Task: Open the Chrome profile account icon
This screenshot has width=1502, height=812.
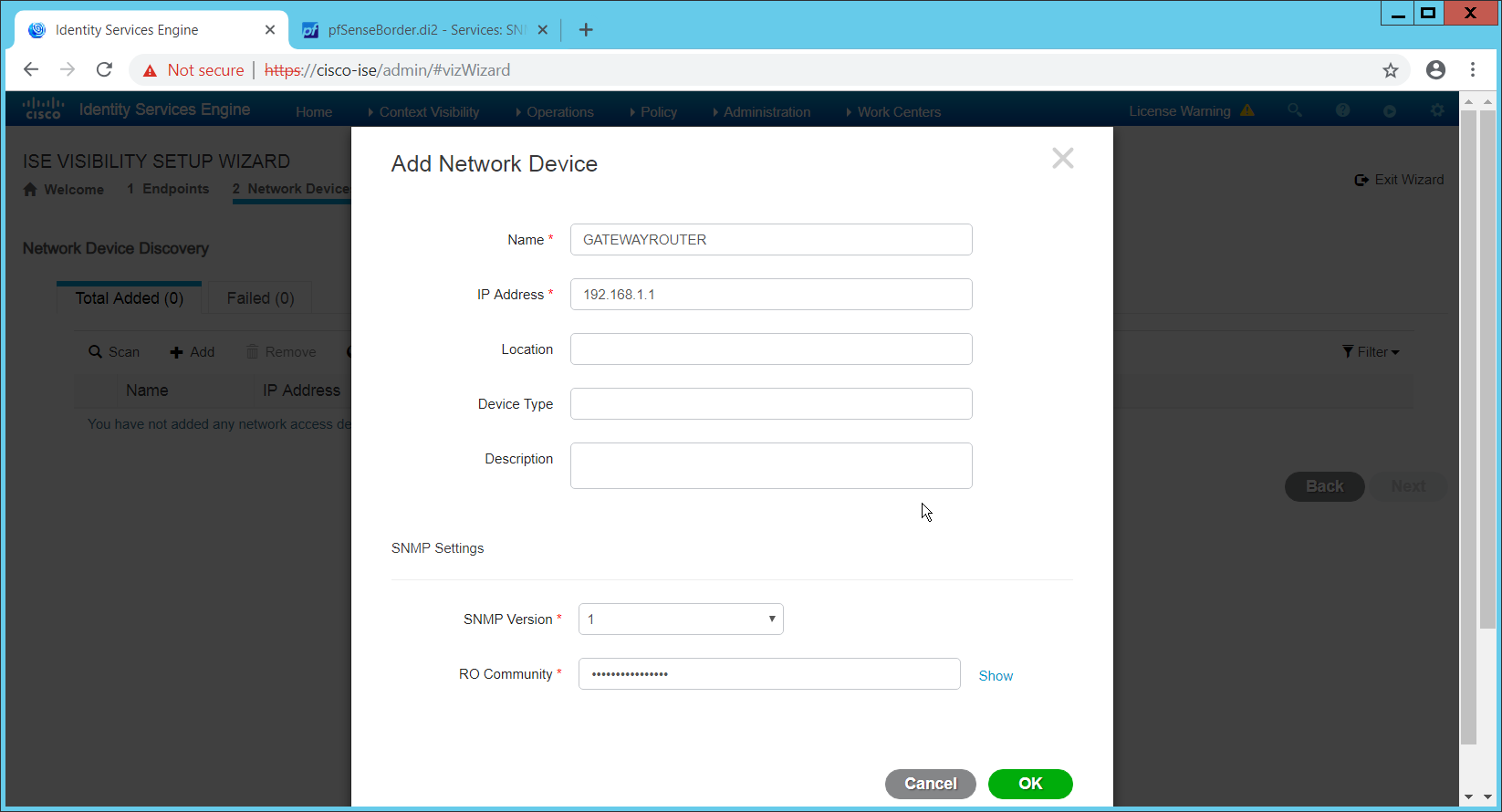Action: (1435, 70)
